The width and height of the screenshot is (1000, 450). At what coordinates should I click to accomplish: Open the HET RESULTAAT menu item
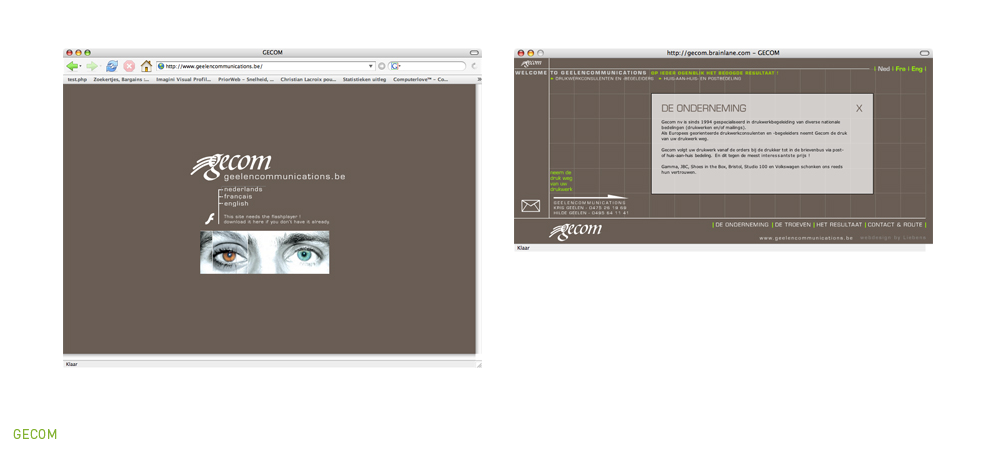(x=839, y=225)
